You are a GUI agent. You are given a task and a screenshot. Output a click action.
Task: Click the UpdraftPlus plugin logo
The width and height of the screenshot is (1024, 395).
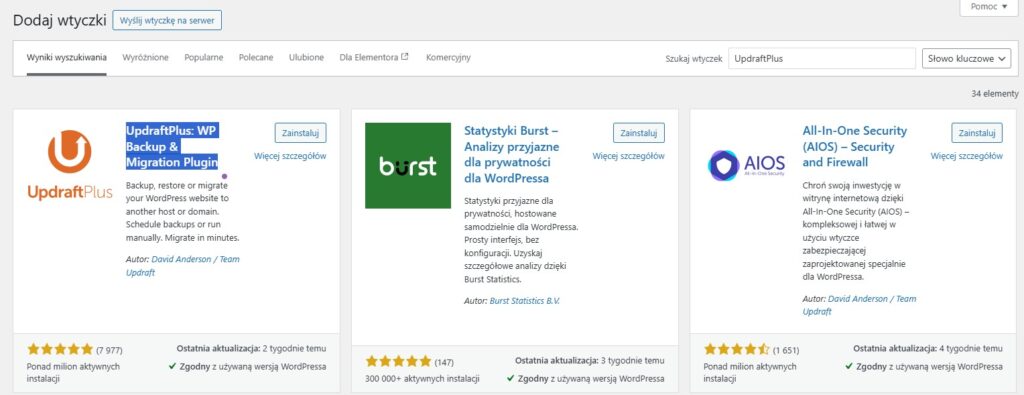click(x=69, y=165)
